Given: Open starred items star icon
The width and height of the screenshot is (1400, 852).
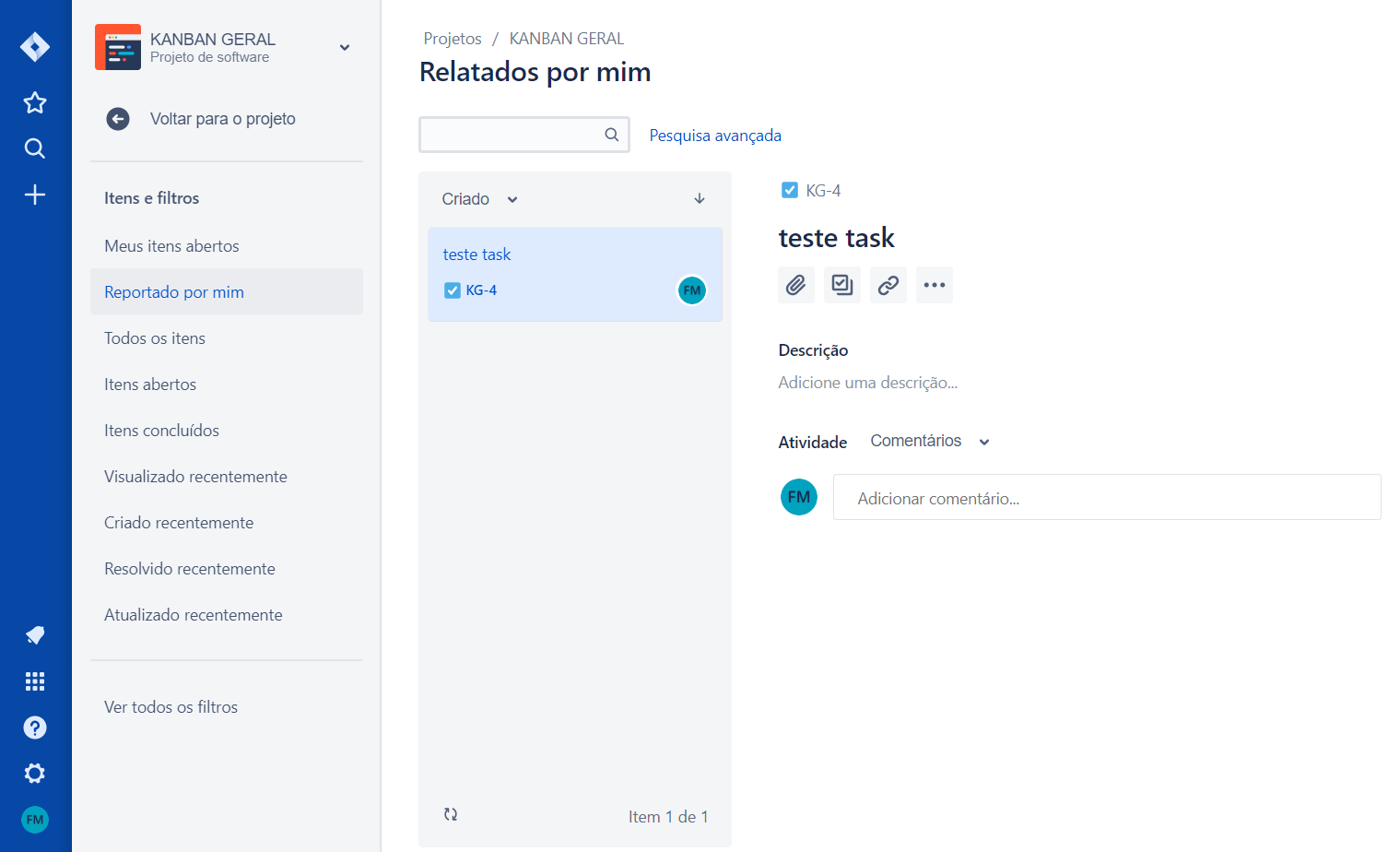Looking at the screenshot, I should pyautogui.click(x=35, y=102).
